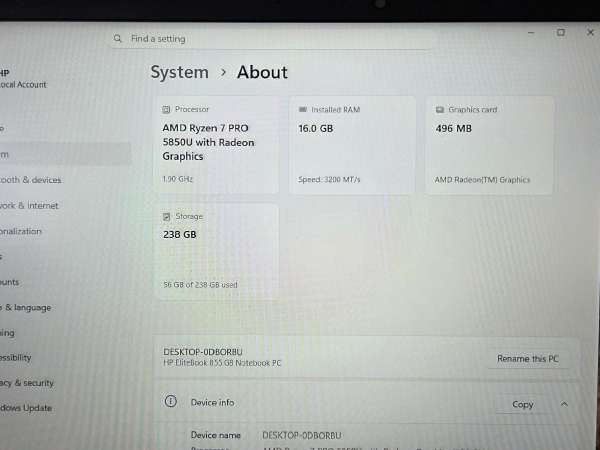Open Network & internet settings

click(29, 205)
